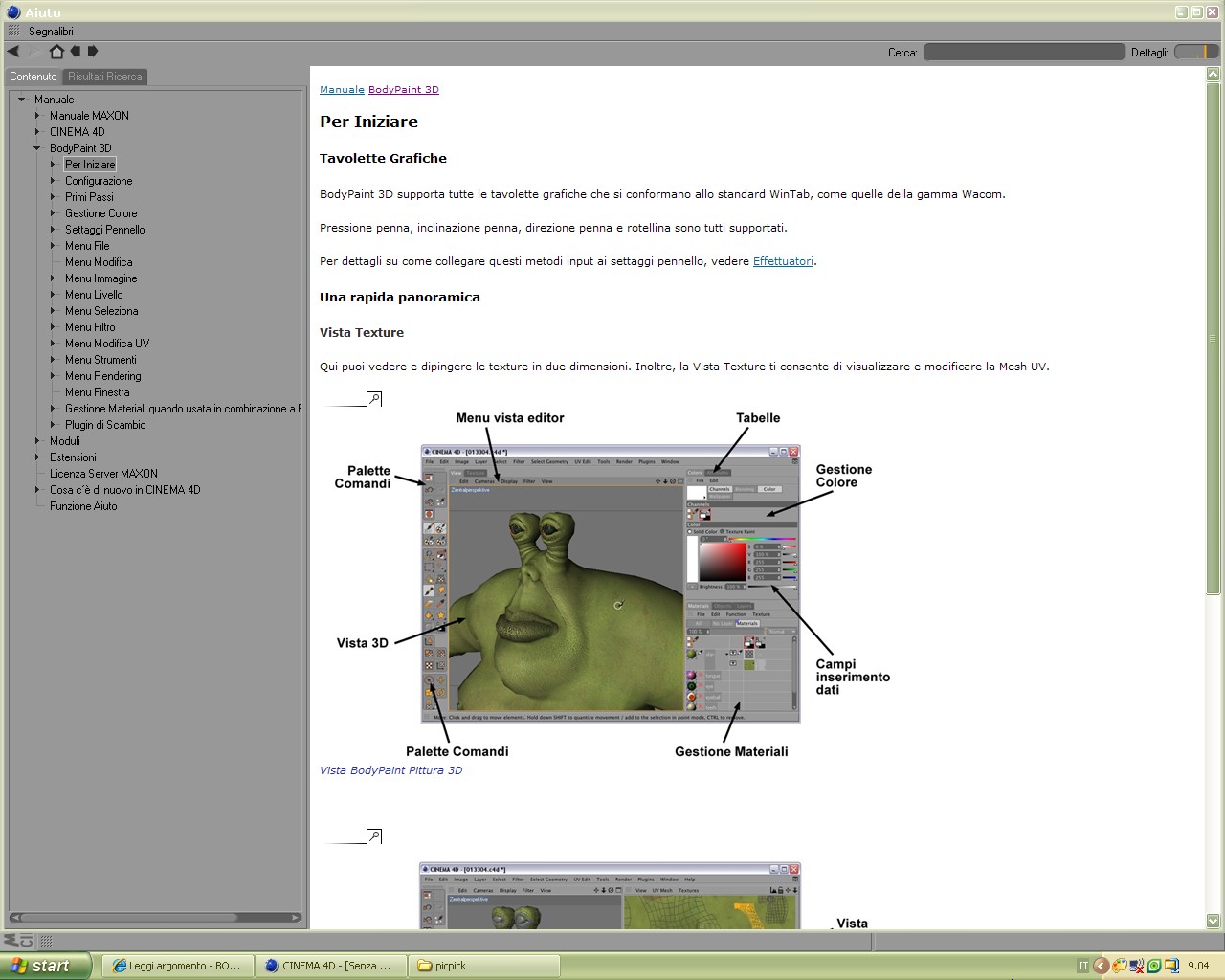This screenshot has height=980, width=1225.
Task: Go back with the left arrow icon
Action: point(12,51)
